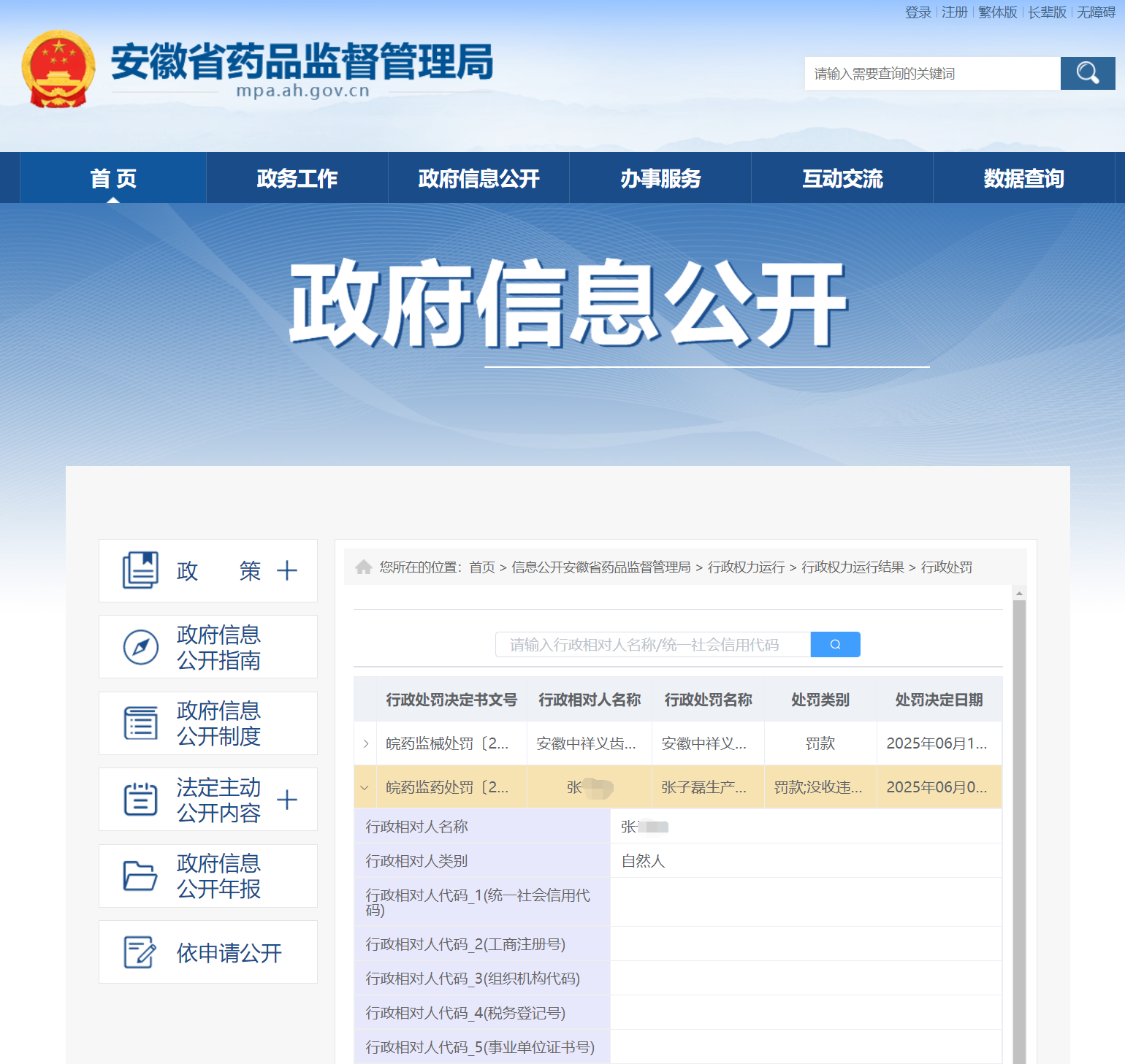Viewport: 1125px width, 1064px height.
Task: Click the 登录 link
Action: click(x=918, y=12)
